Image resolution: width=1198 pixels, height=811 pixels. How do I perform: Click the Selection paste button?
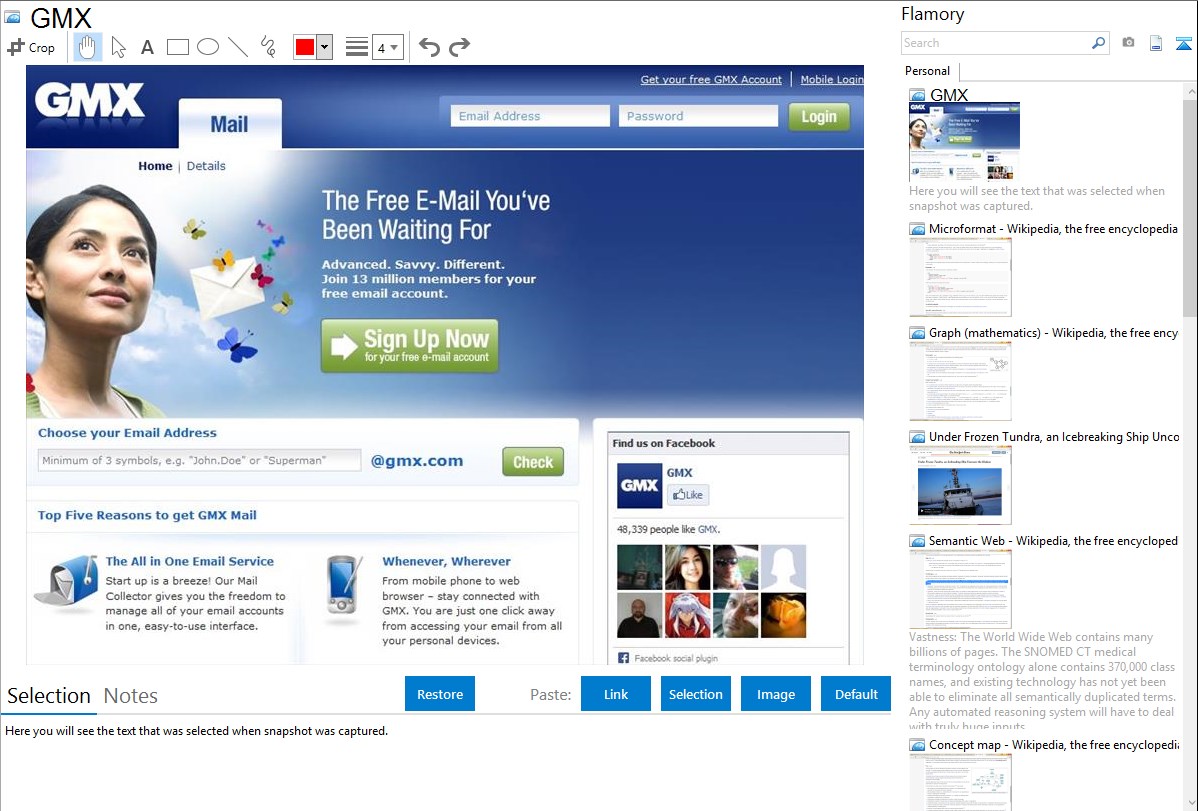pyautogui.click(x=695, y=694)
